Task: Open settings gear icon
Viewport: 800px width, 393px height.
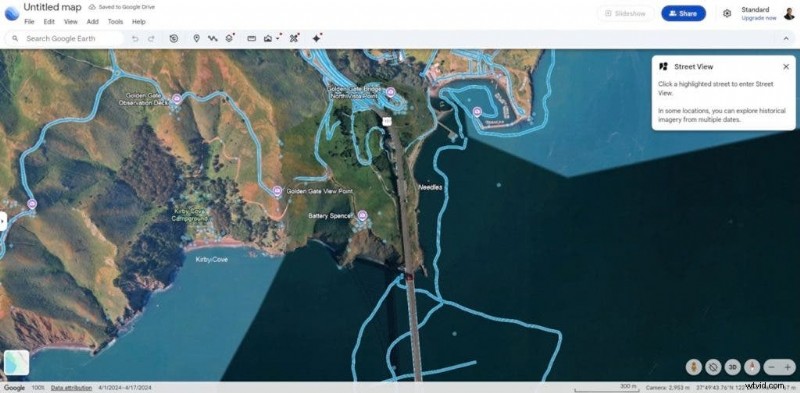Action: pos(727,14)
